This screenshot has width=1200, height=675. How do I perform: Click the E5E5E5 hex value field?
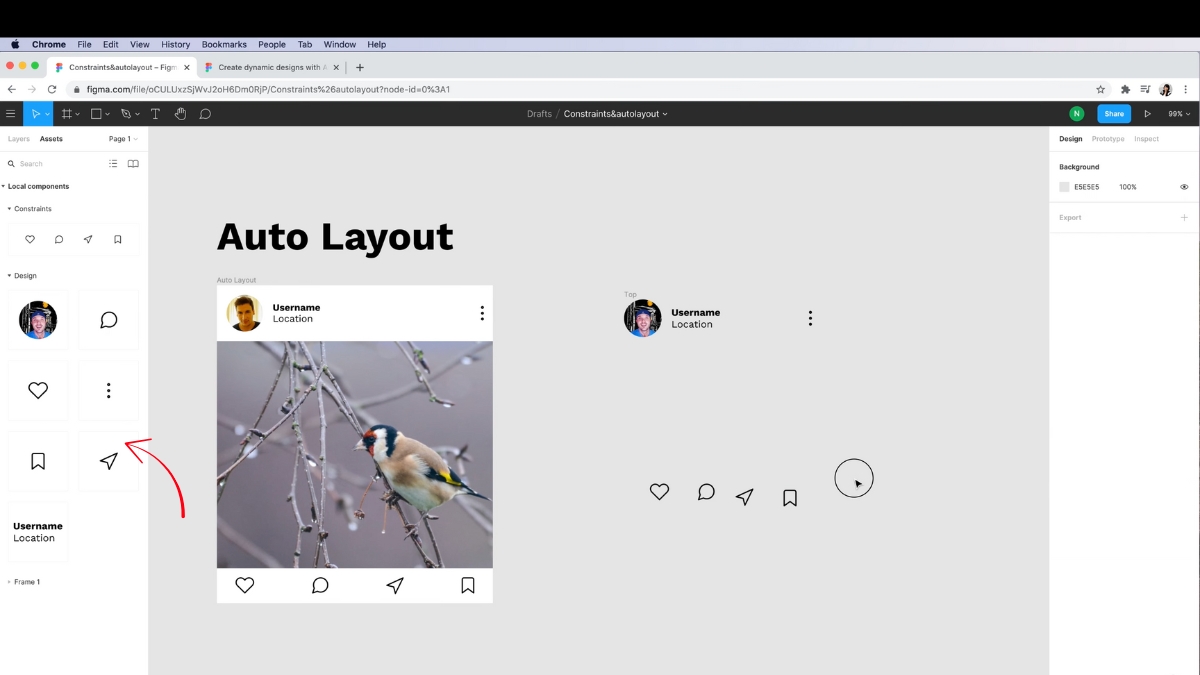pyautogui.click(x=1087, y=187)
